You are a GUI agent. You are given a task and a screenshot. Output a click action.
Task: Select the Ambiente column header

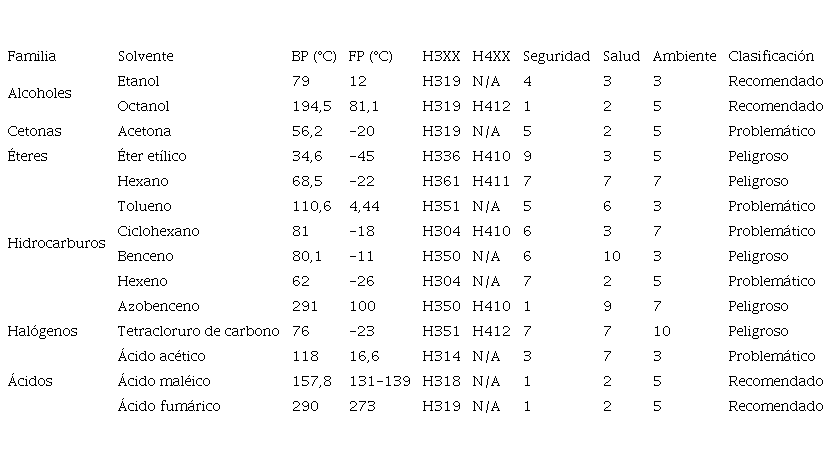[x=684, y=57]
